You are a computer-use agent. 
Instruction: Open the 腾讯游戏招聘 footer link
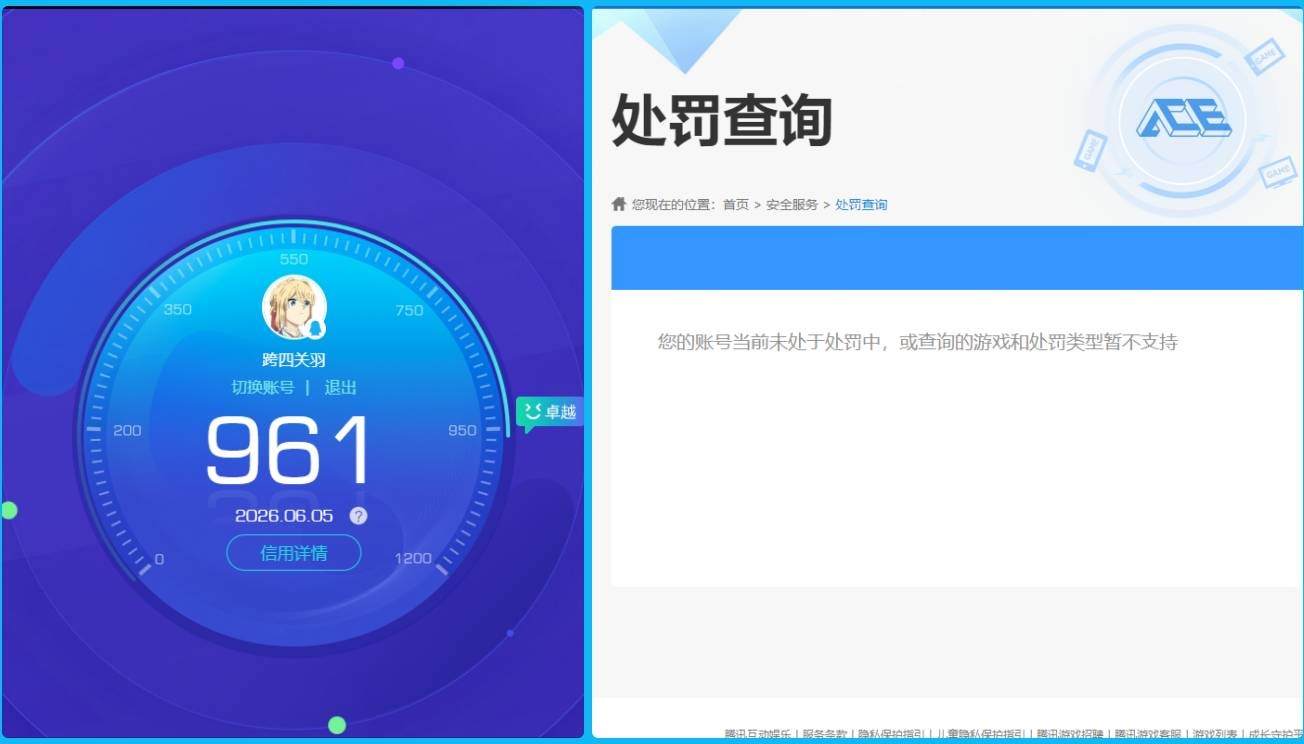pos(1070,734)
